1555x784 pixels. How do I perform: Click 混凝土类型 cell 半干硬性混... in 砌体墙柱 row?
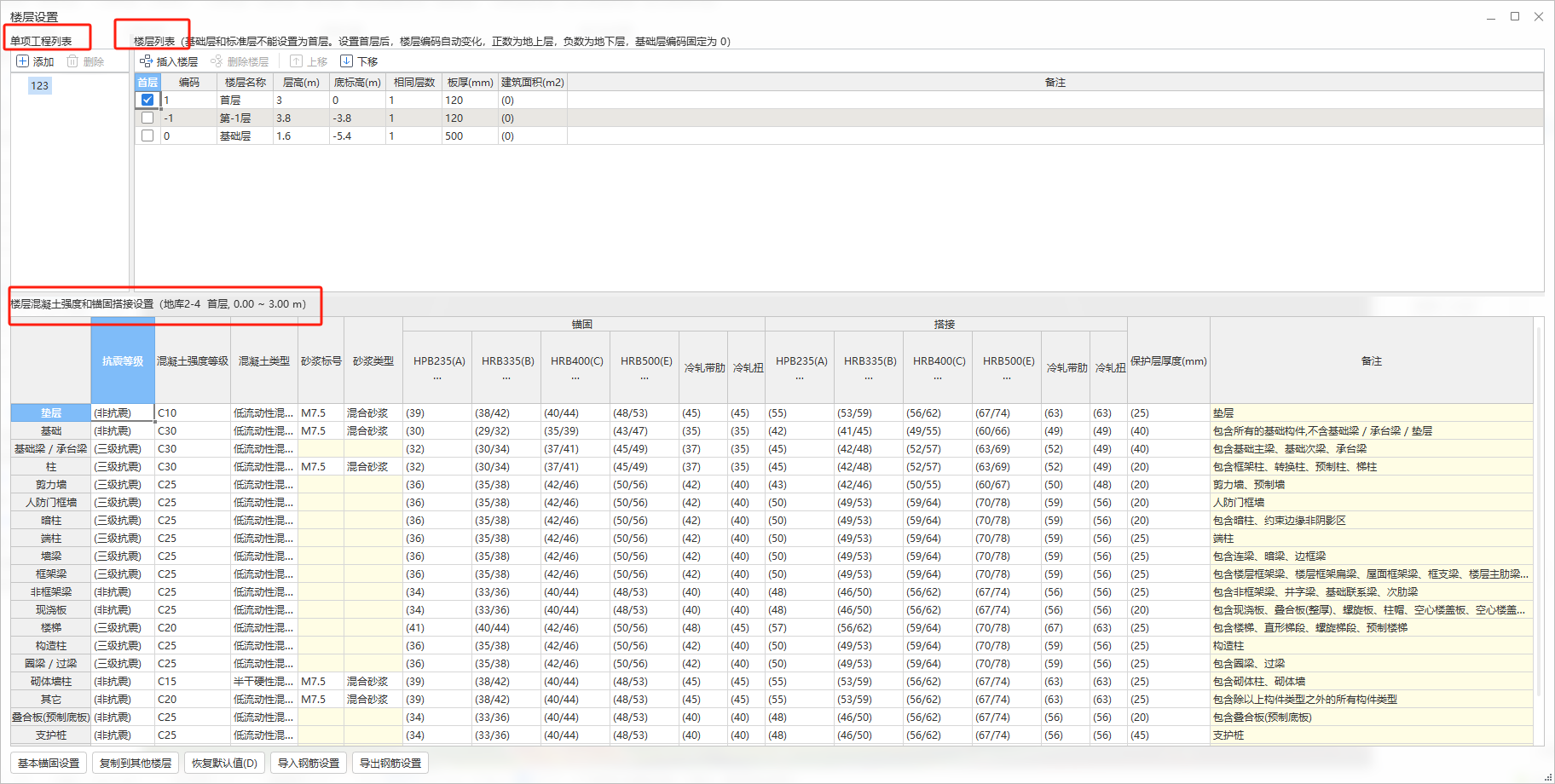[264, 681]
